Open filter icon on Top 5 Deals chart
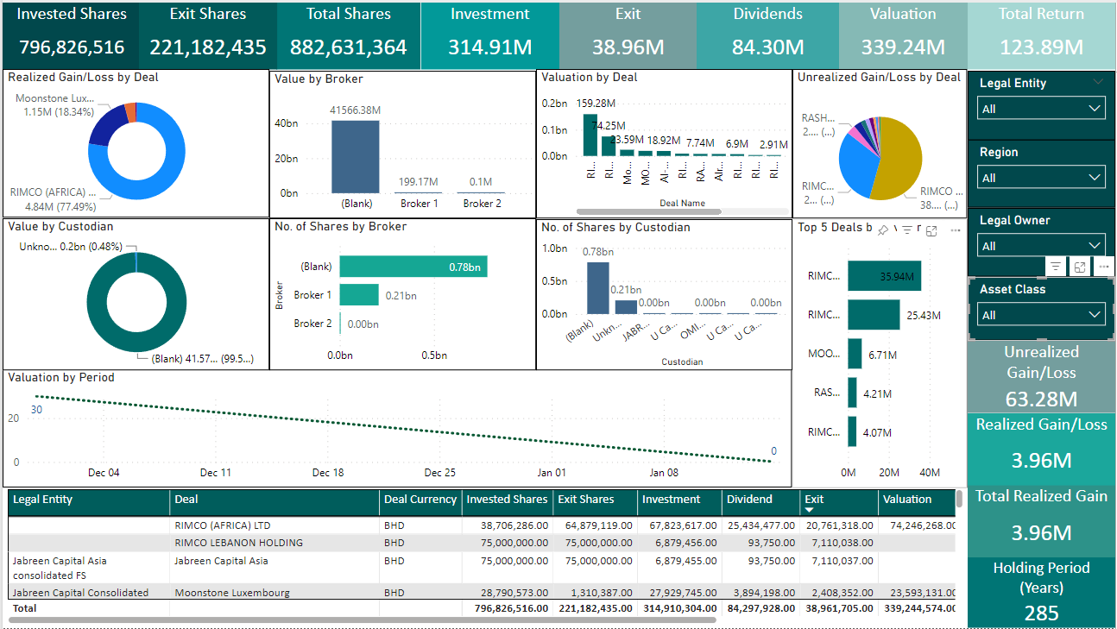Viewport: 1117px width, 629px height. pyautogui.click(x=906, y=230)
